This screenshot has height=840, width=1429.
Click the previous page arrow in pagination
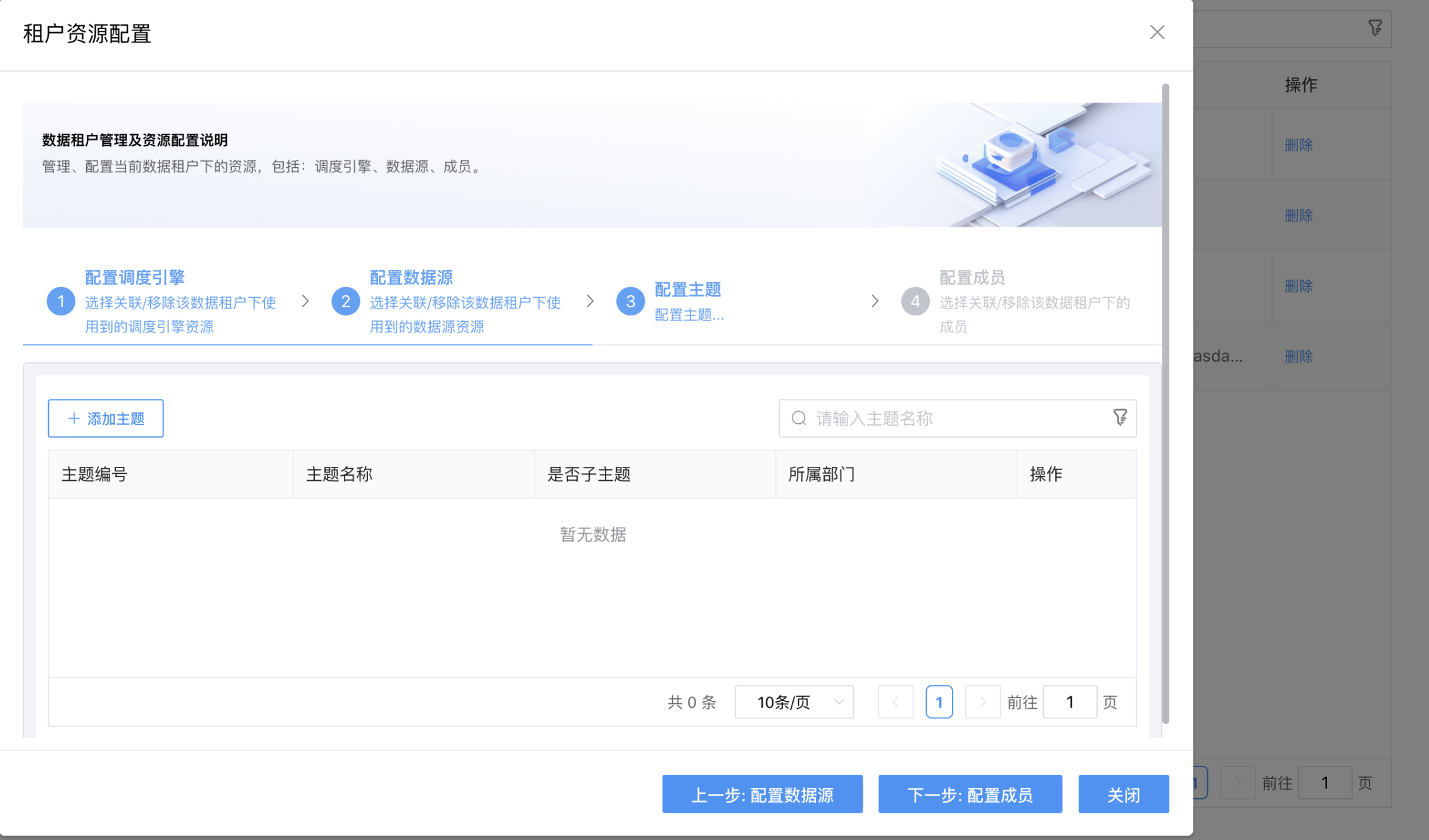(895, 702)
